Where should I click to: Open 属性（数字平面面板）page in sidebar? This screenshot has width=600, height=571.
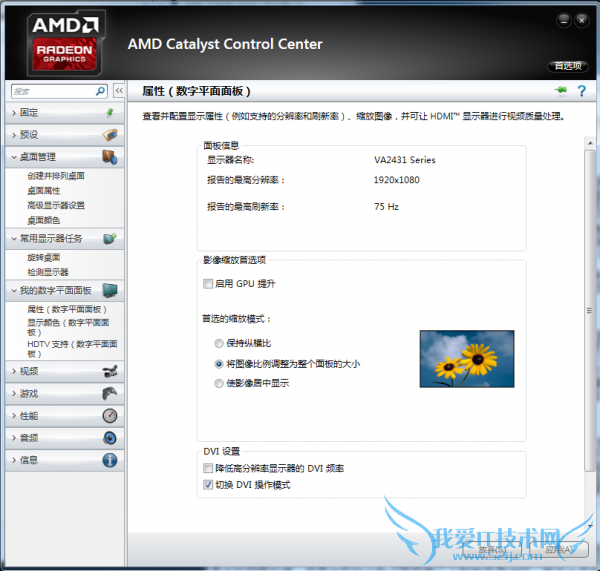coord(67,309)
